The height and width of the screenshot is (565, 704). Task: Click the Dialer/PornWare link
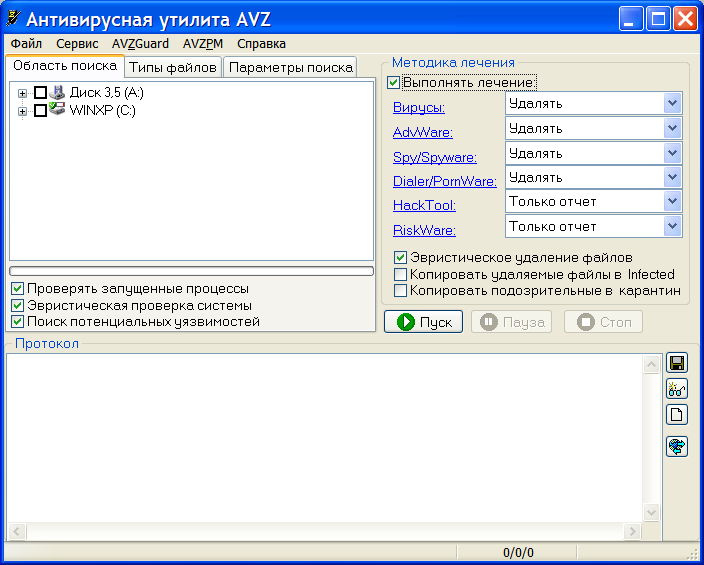444,181
